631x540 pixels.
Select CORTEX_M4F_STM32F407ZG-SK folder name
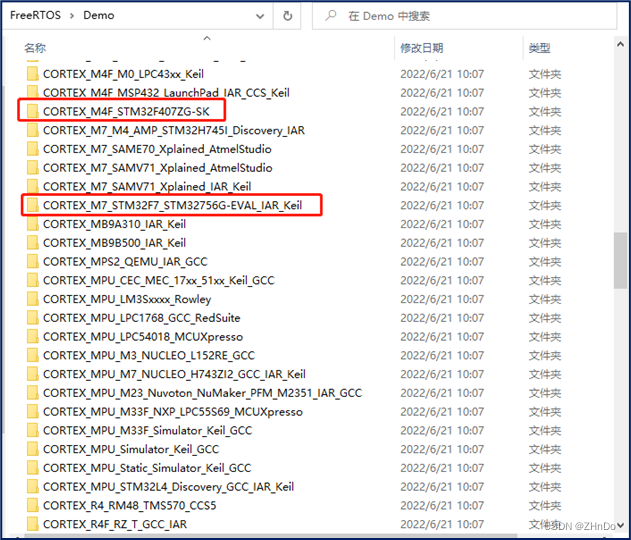pos(126,111)
